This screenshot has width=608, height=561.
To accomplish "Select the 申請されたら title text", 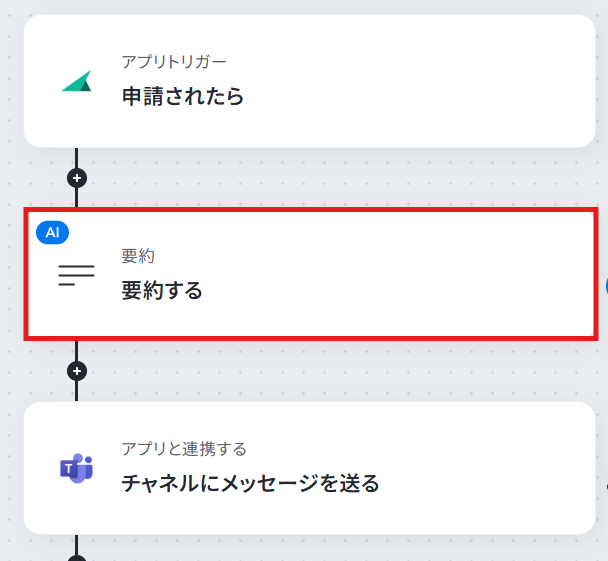I will [x=183, y=96].
